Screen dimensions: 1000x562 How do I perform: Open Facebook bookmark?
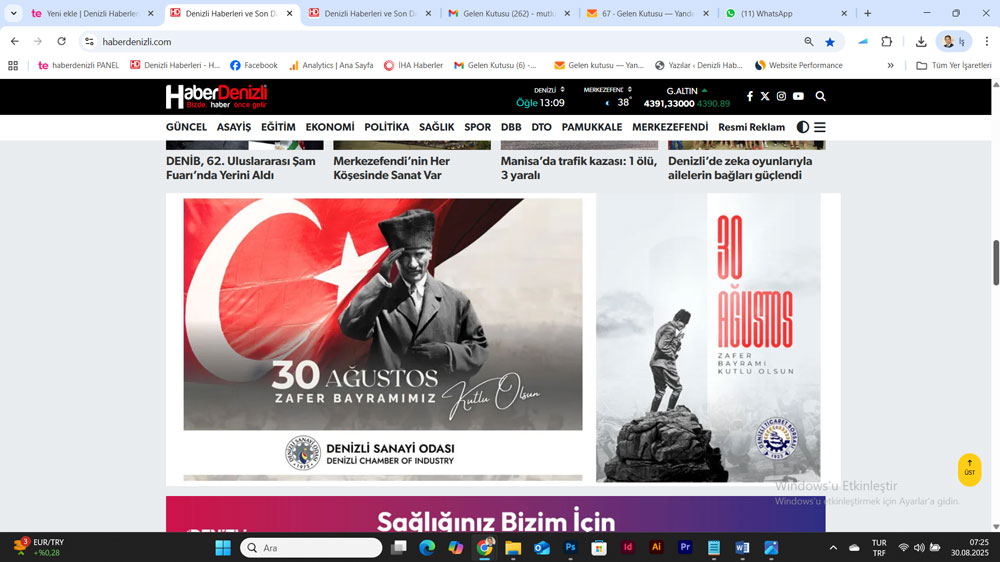click(254, 65)
